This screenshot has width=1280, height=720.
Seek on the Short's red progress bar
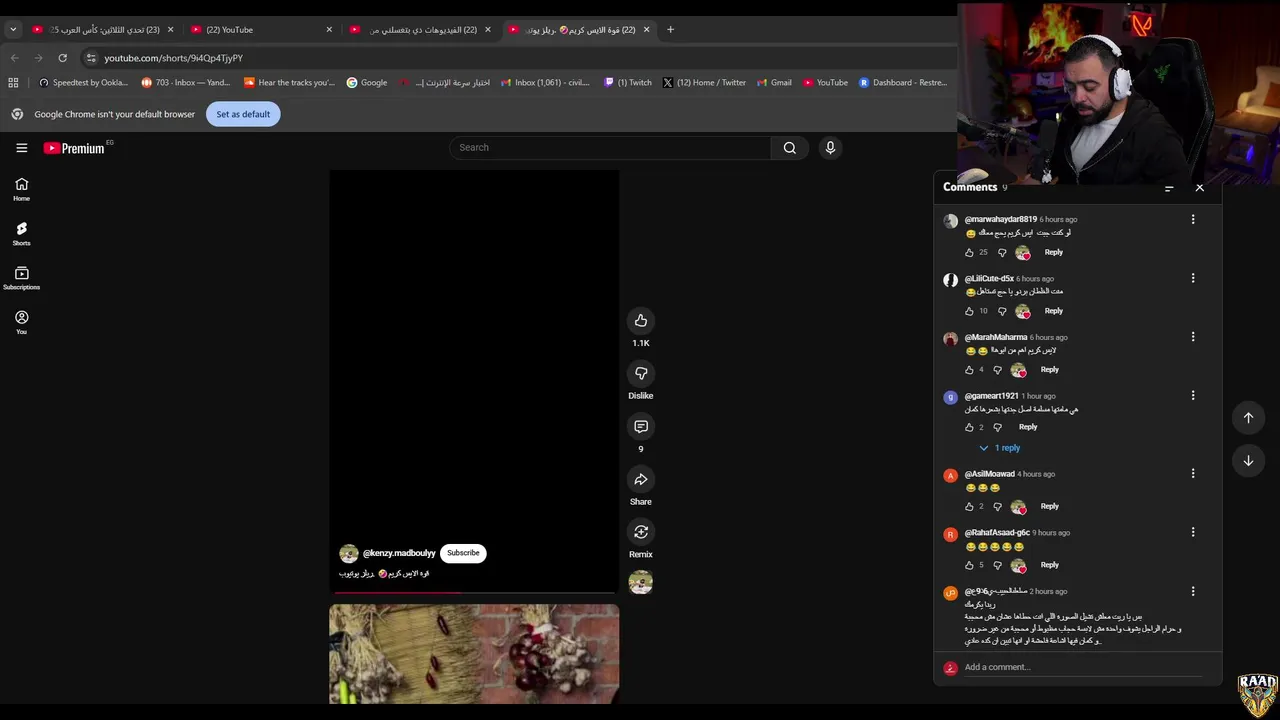pyautogui.click(x=474, y=592)
